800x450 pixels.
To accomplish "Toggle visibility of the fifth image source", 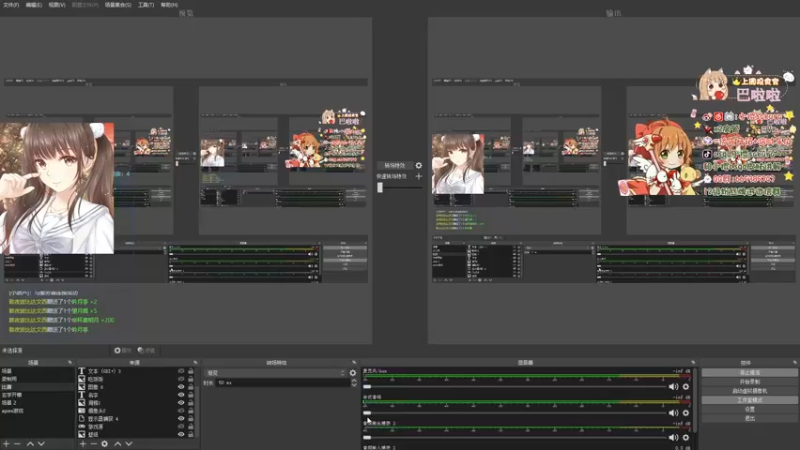I will (x=181, y=403).
